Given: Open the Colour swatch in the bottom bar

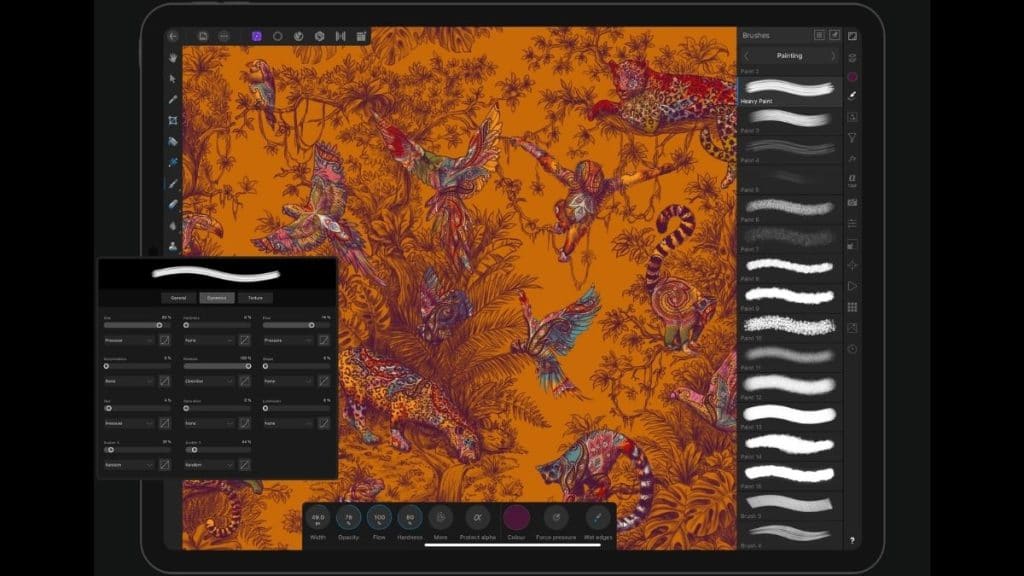Looking at the screenshot, I should pyautogui.click(x=516, y=518).
